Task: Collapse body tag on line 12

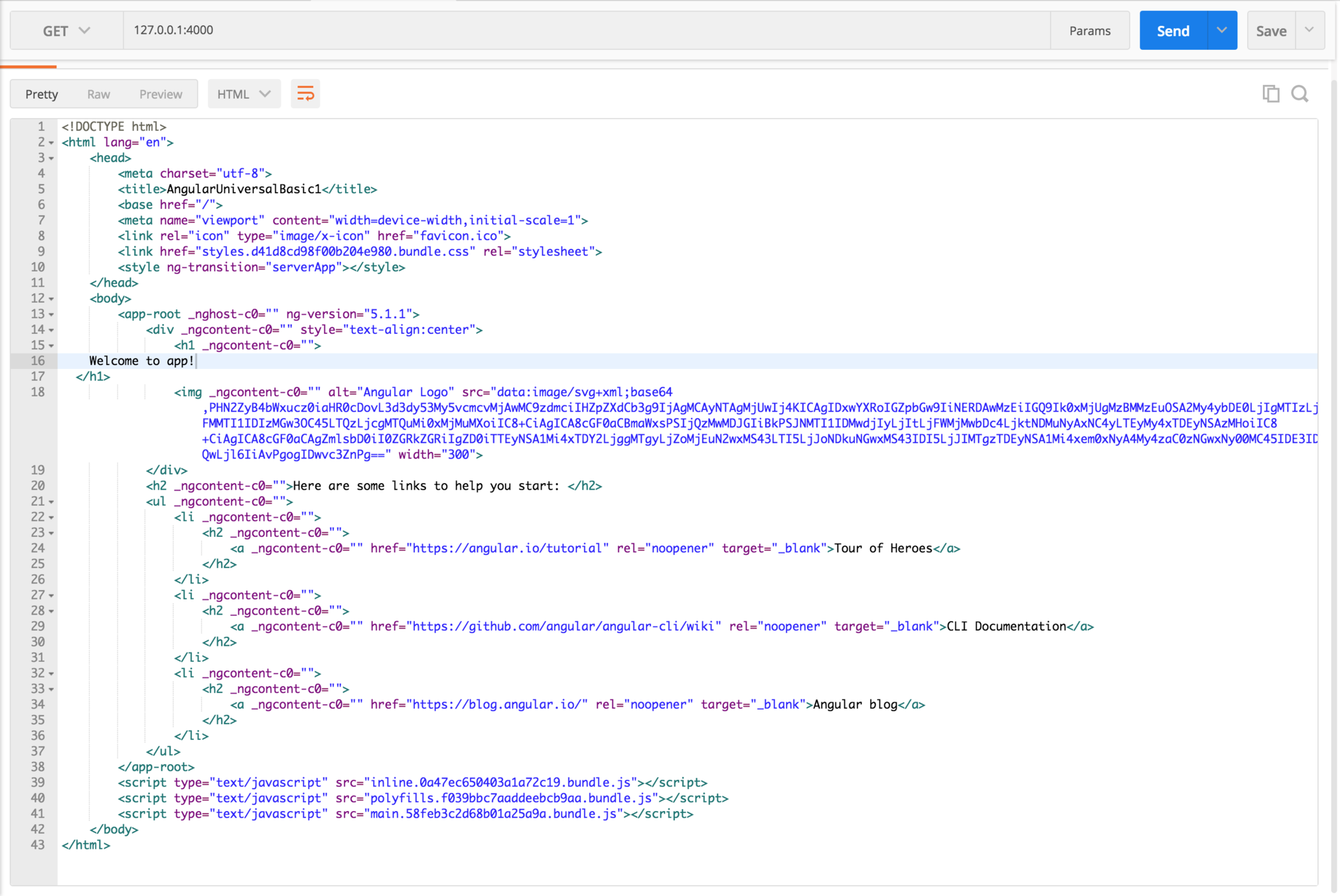Action: [x=52, y=299]
